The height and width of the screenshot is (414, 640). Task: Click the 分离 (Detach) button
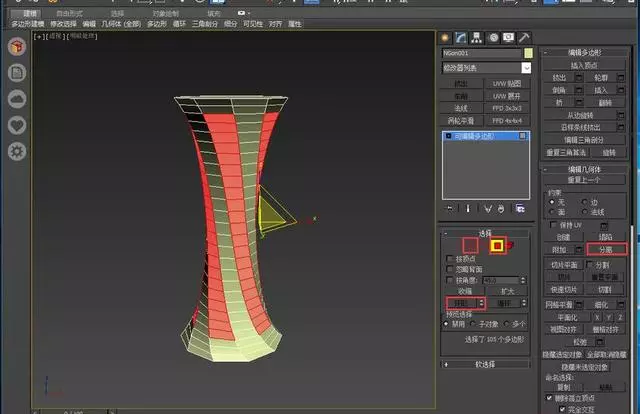coord(606,248)
